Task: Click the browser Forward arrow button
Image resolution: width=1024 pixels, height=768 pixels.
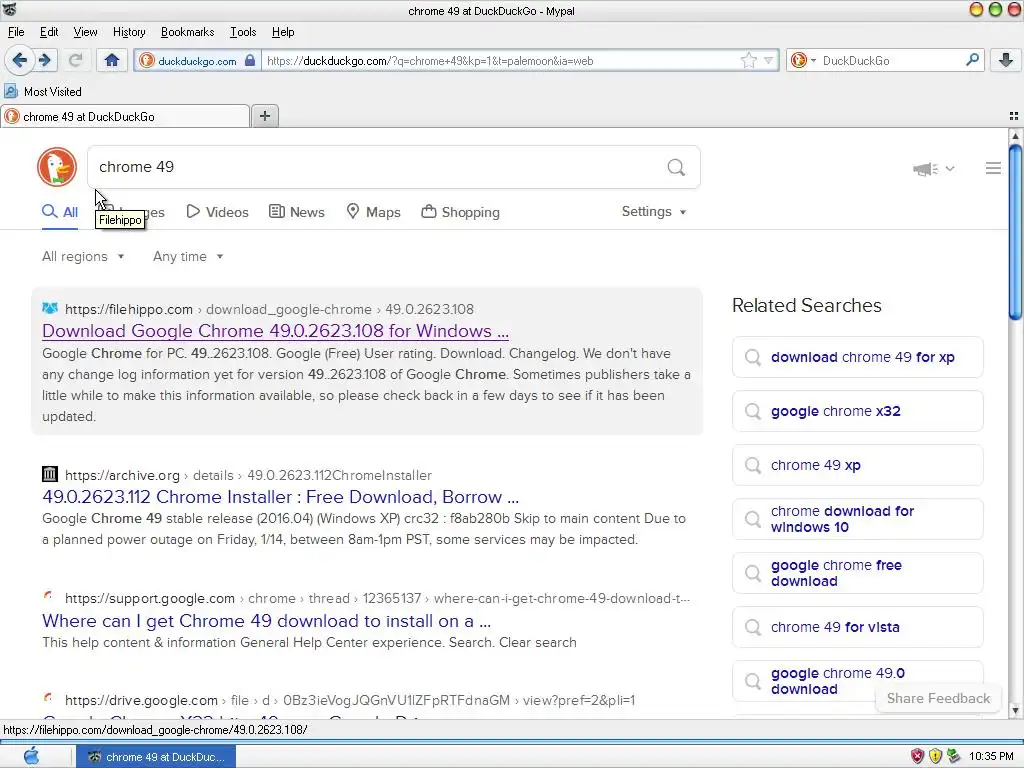Action: 45,61
